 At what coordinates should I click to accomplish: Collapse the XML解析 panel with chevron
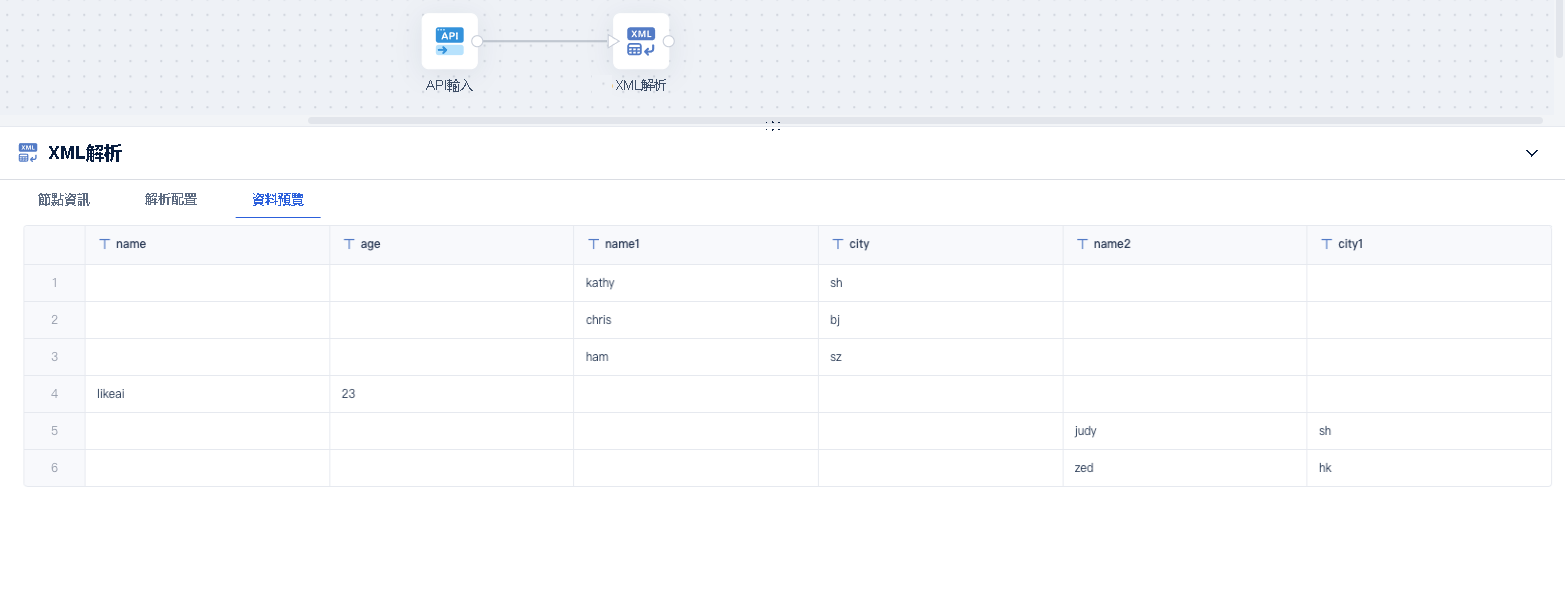[1532, 153]
